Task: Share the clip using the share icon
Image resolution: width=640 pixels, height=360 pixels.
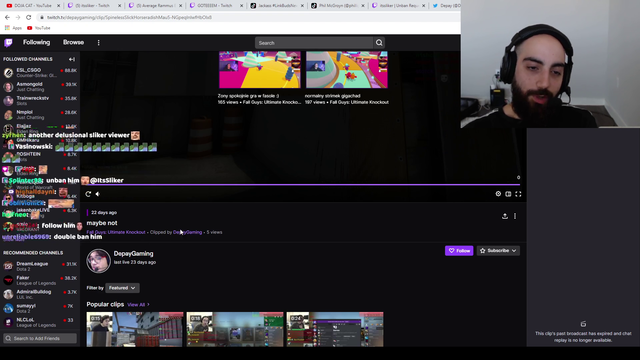Action: coord(505,216)
